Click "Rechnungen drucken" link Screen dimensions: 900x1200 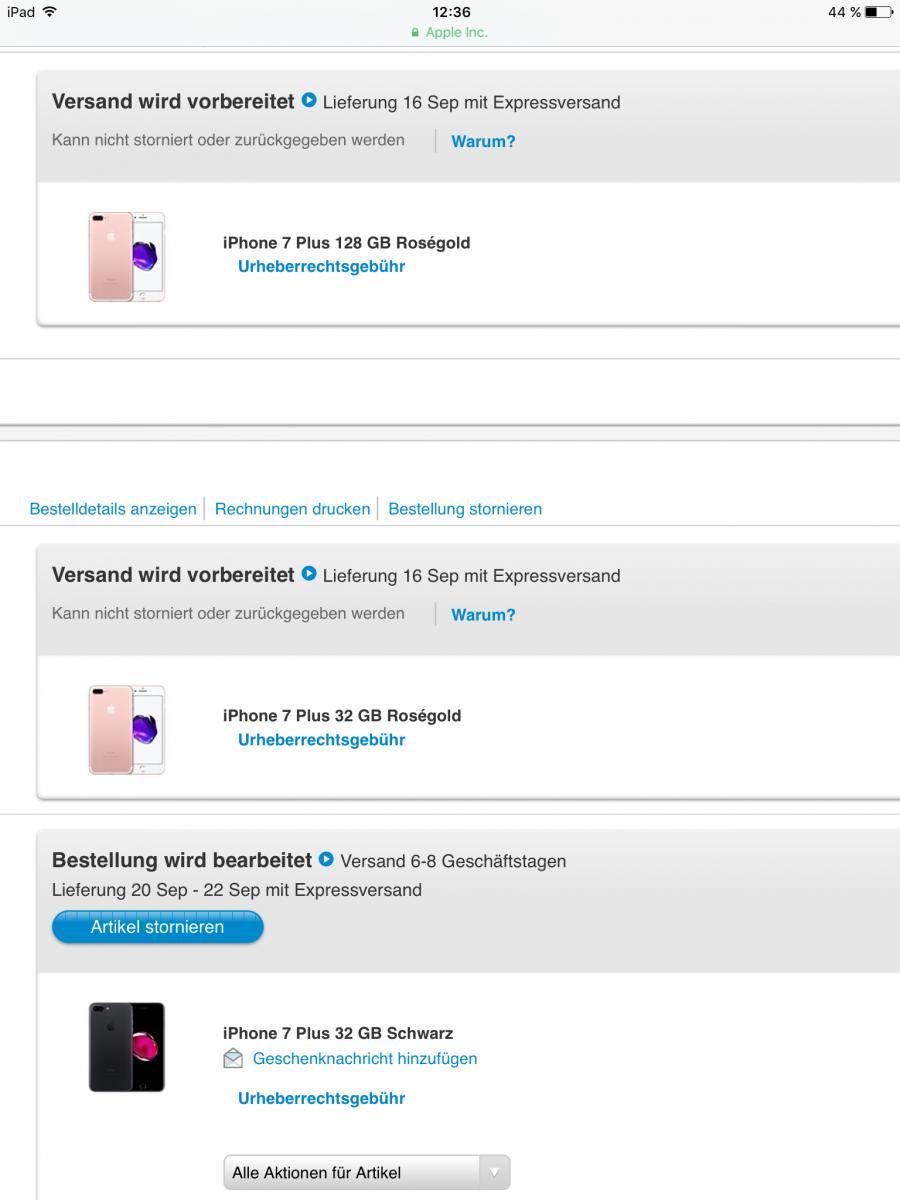coord(292,509)
